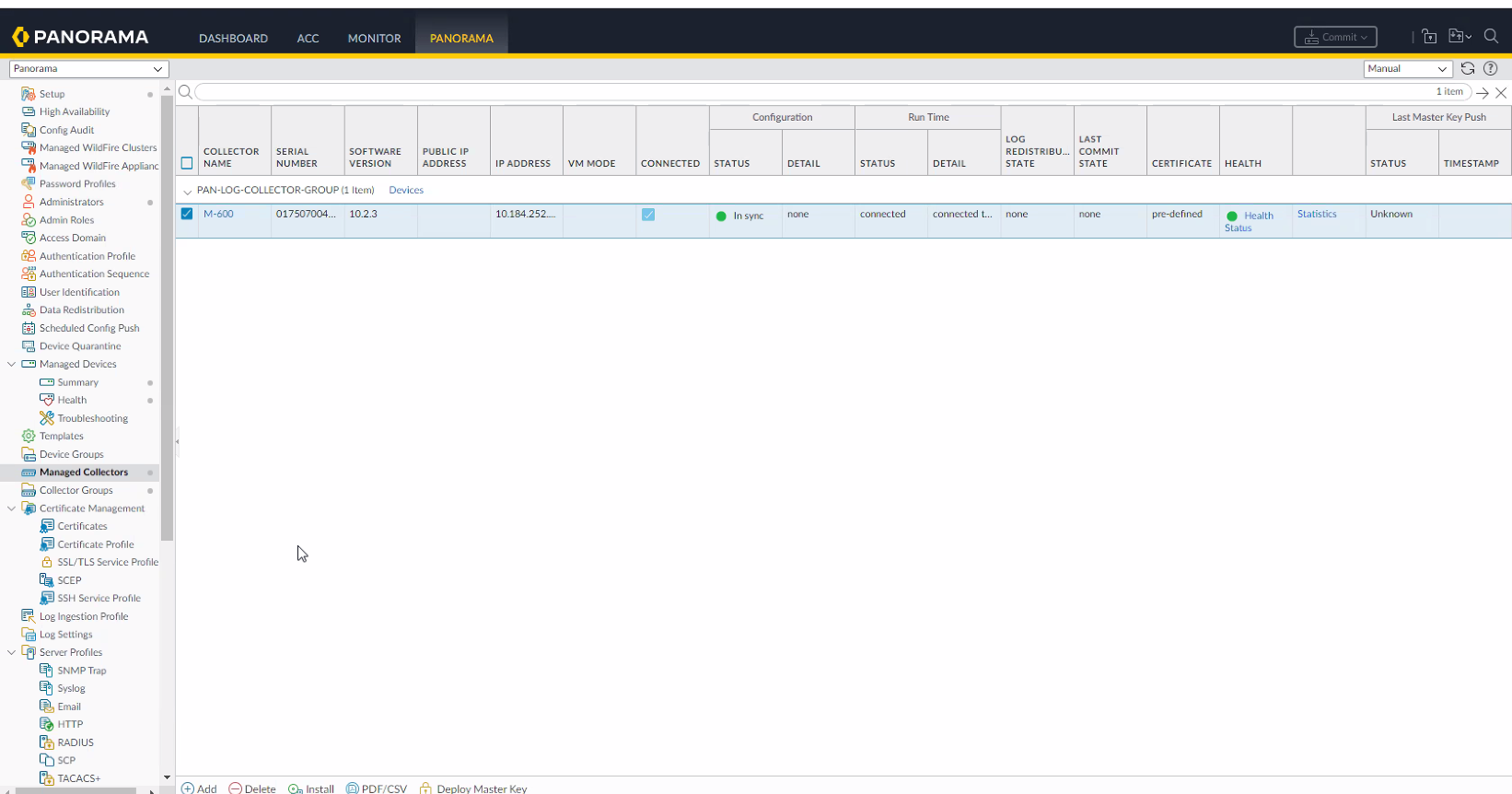
Task: Open the help question mark icon
Action: click(1491, 68)
